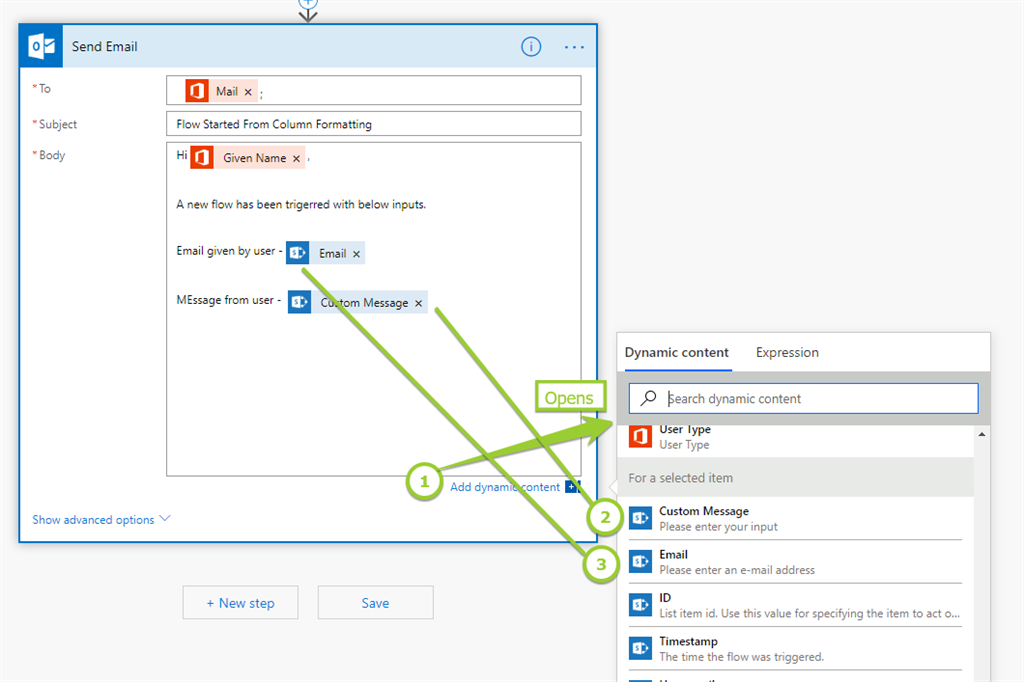
Task: Focus the Search dynamic content box
Action: tap(815, 398)
